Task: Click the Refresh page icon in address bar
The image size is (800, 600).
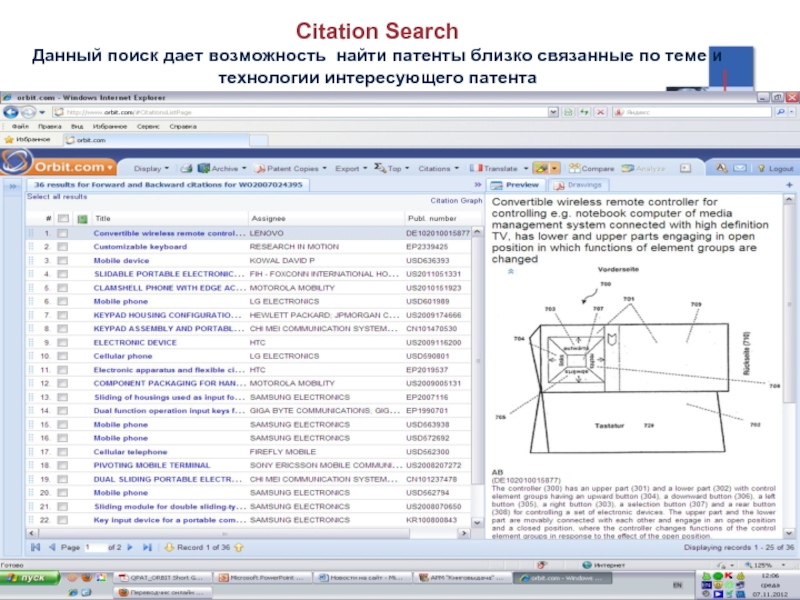Action: (x=584, y=112)
